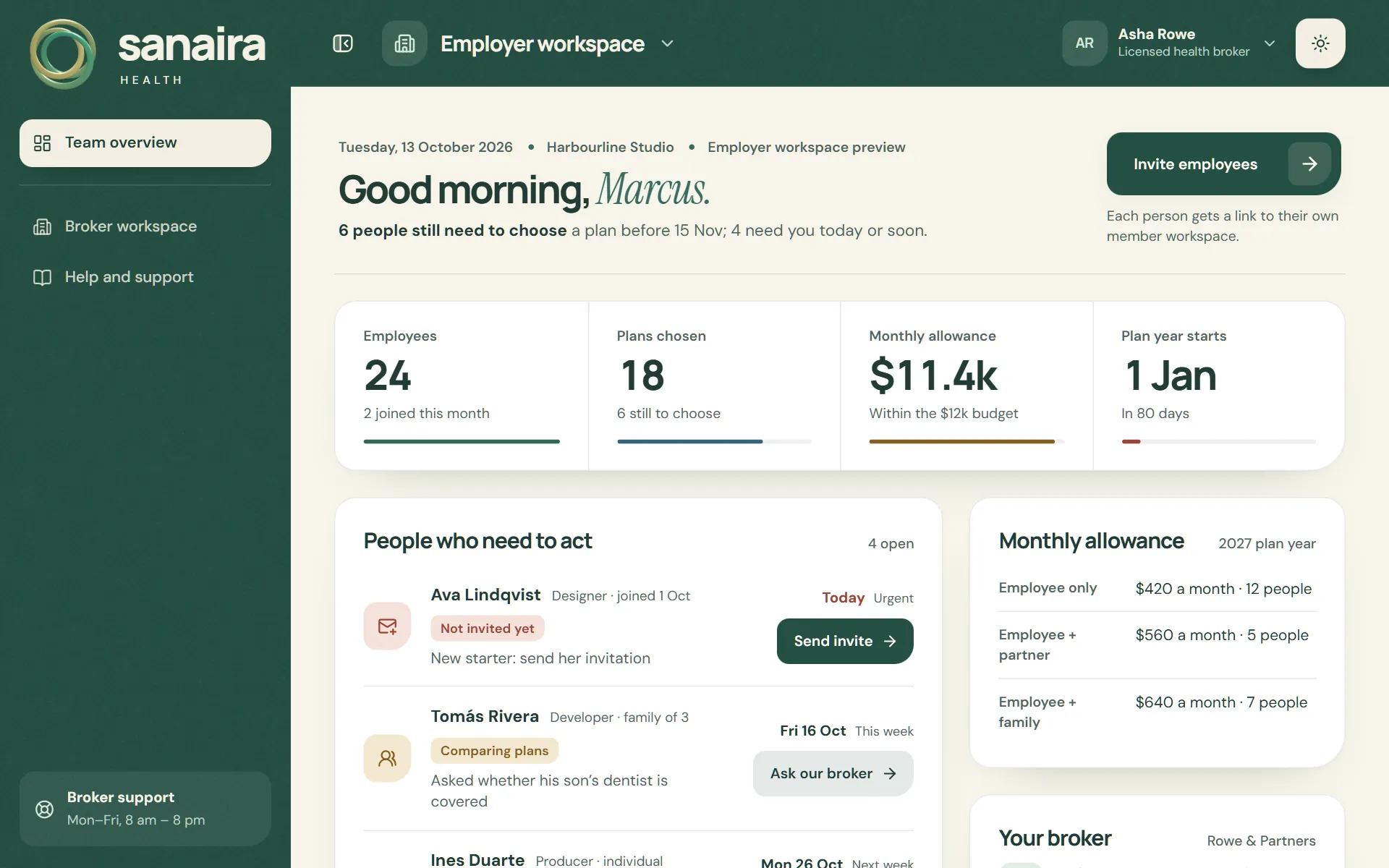
Task: Click the people icon beside Tomás Rivera
Action: 387,758
